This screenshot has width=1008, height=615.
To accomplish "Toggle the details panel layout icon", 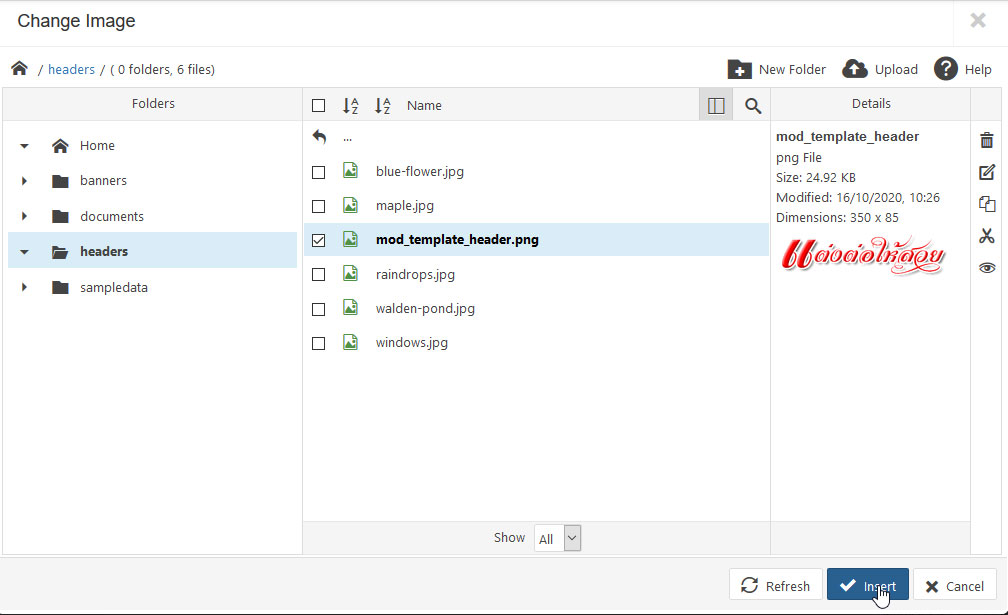I will pyautogui.click(x=716, y=105).
